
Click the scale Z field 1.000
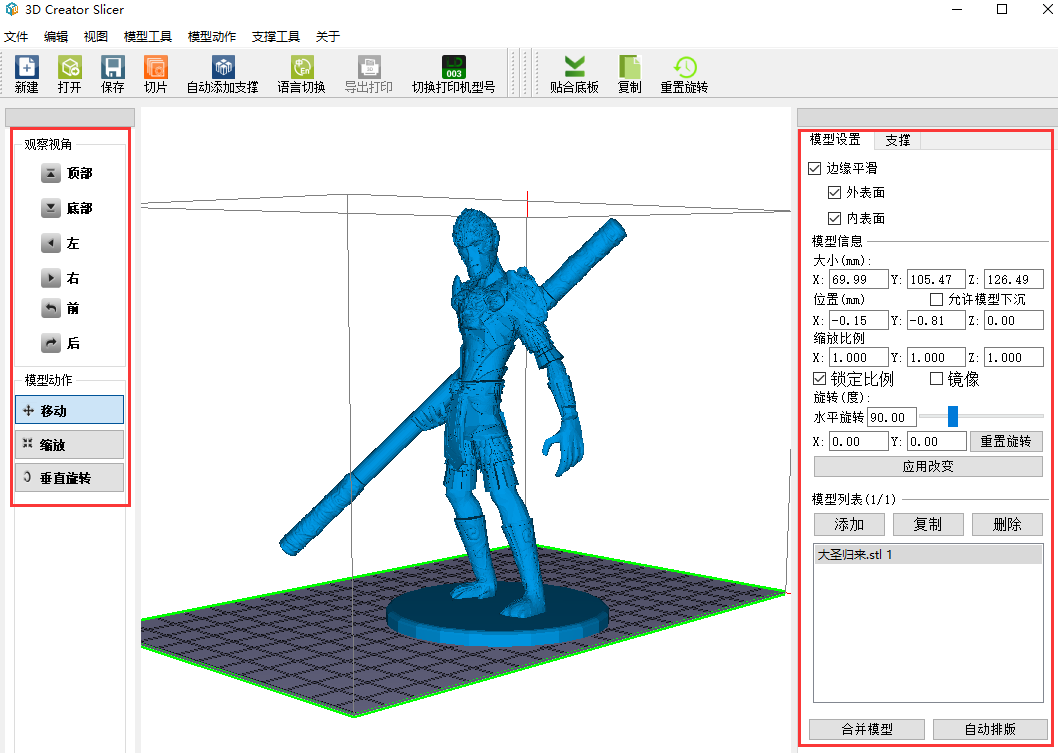pos(1013,358)
